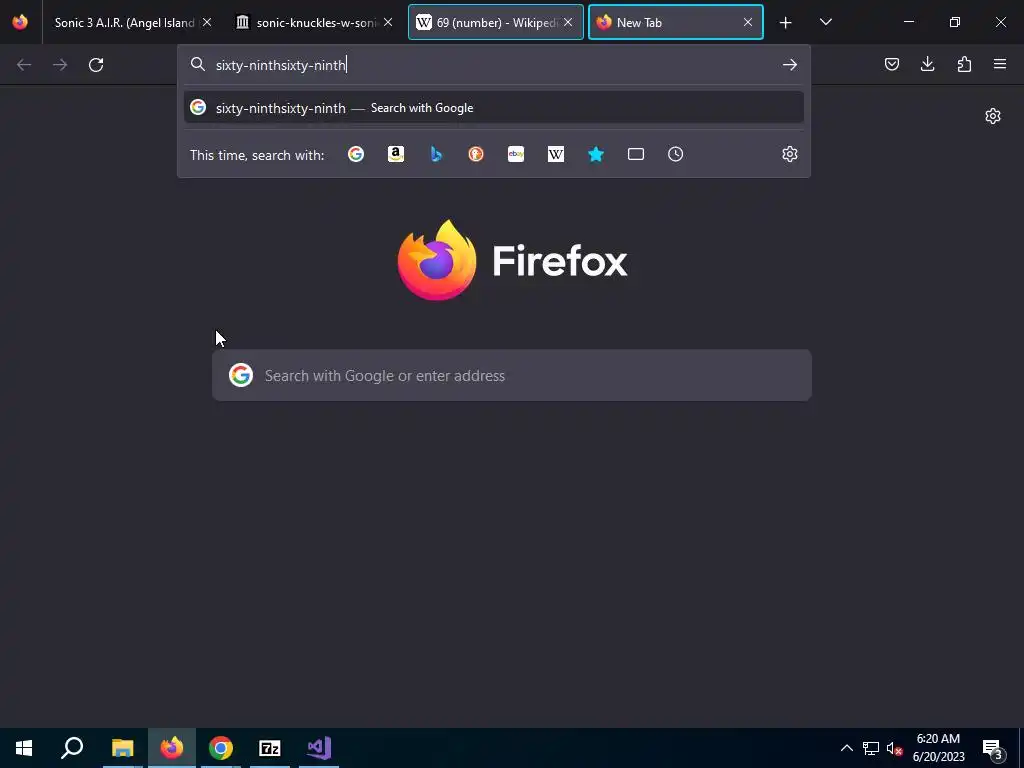The image size is (1024, 768).
Task: Open Firefox View pinned tab
Action: (20, 22)
